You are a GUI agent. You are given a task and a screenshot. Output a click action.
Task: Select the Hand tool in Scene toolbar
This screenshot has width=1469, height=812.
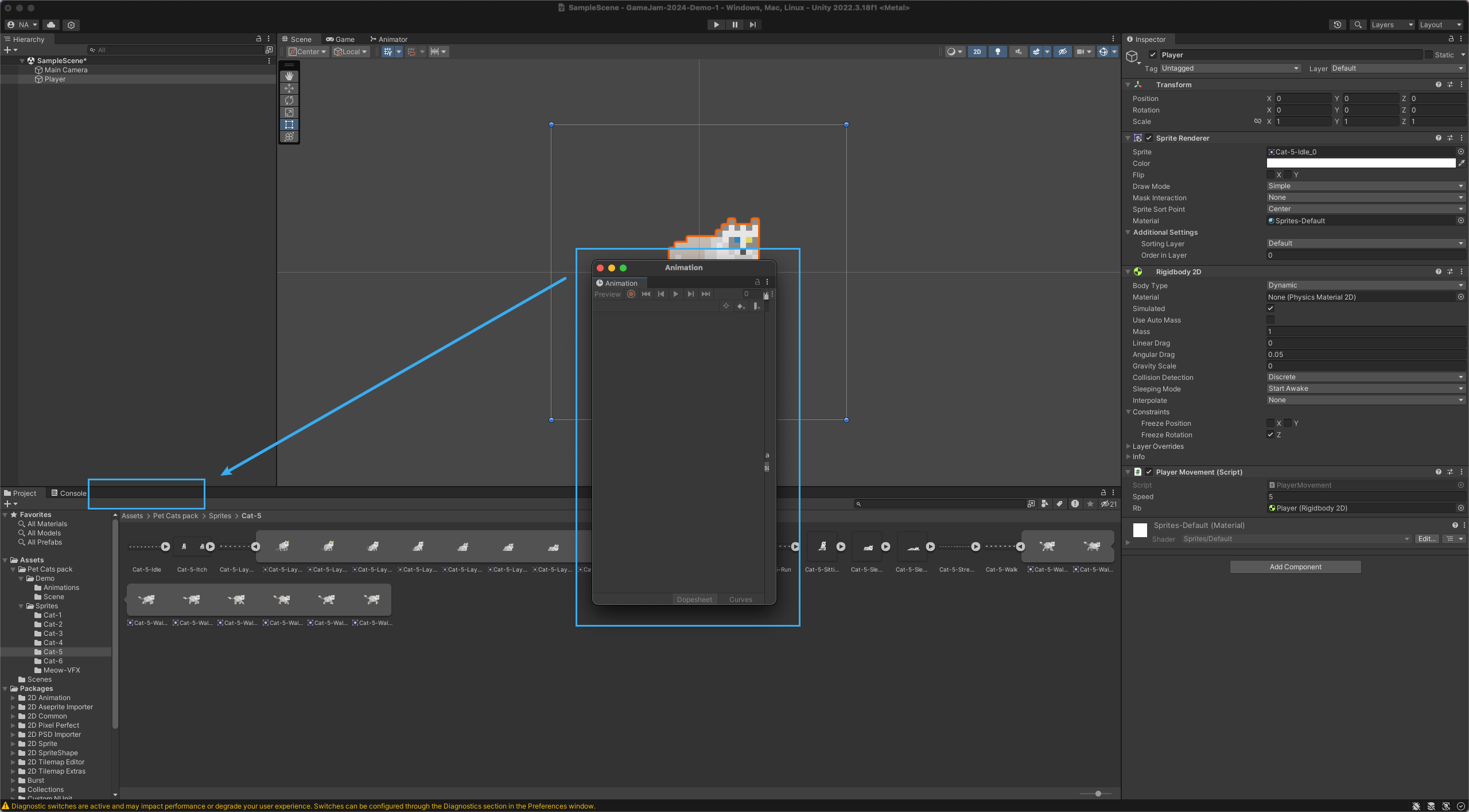coord(289,76)
